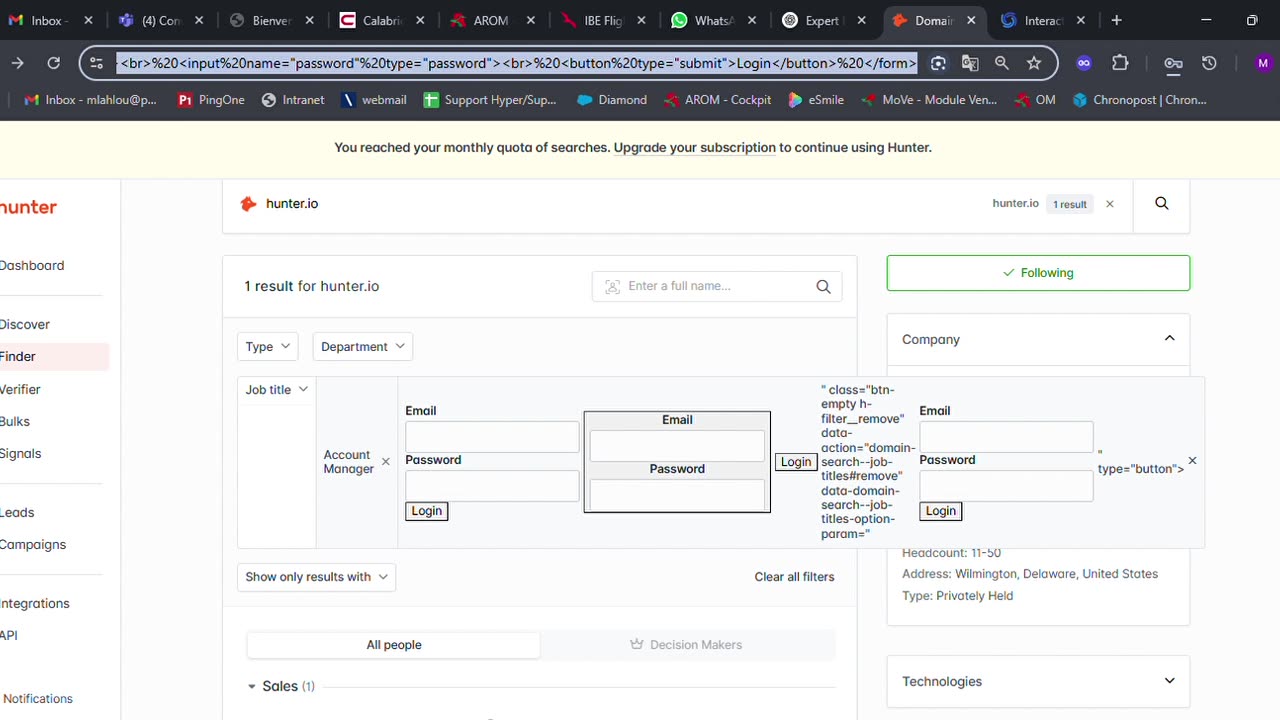The height and width of the screenshot is (720, 1280).
Task: Click the Address: Wilmington, Delaware text
Action: [1030, 574]
